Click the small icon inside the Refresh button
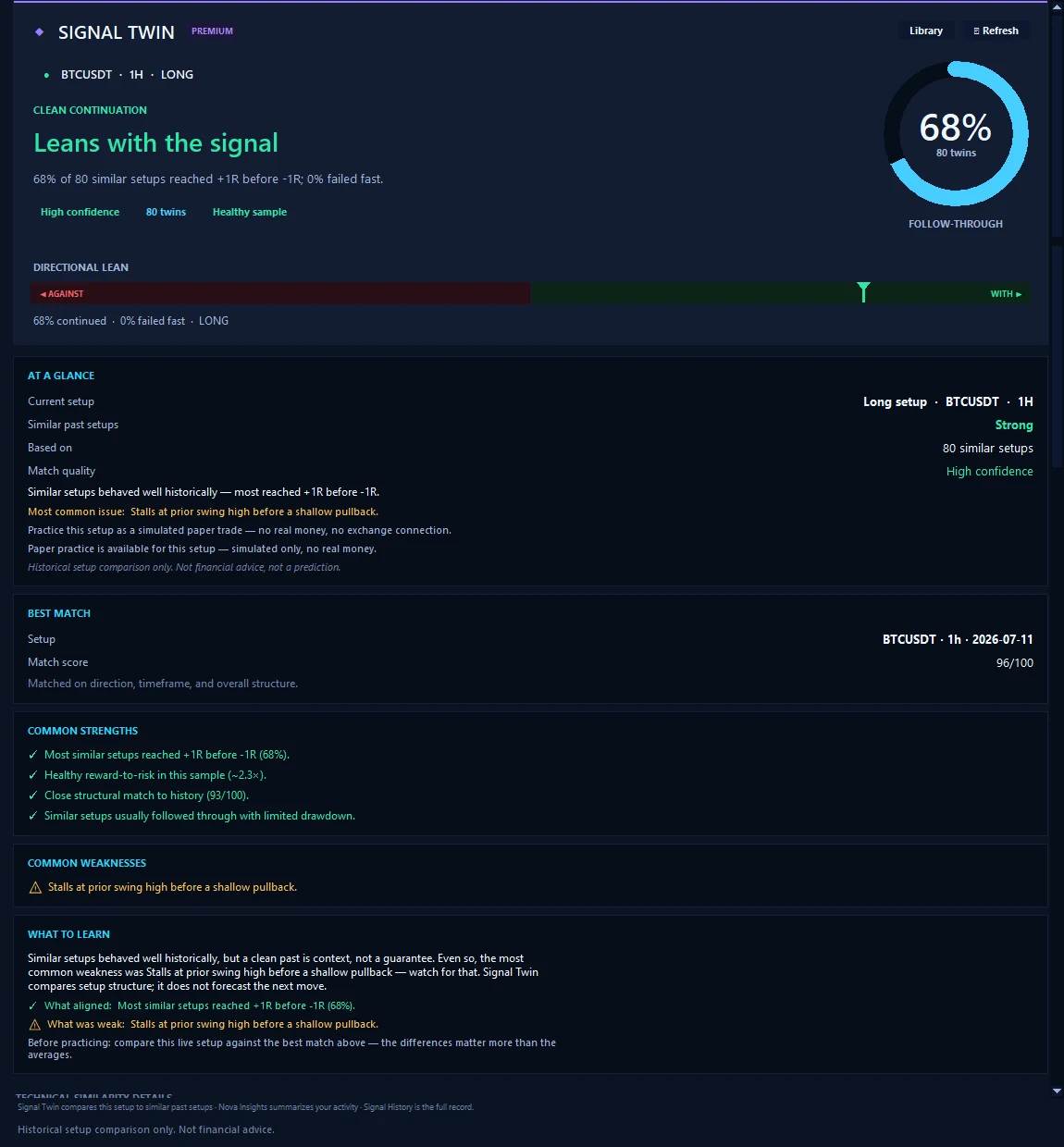This screenshot has height=1147, width=1064. click(x=976, y=31)
